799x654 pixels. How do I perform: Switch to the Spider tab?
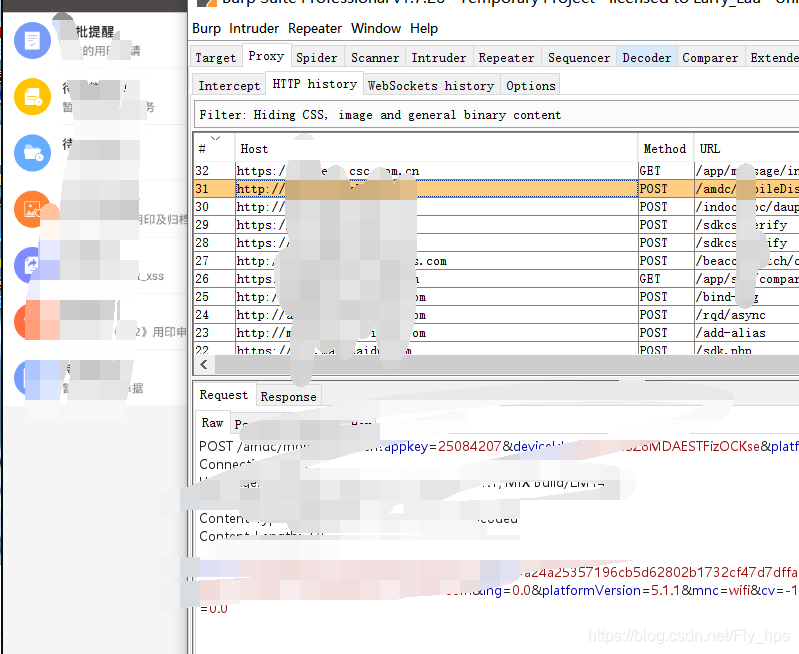(x=316, y=58)
